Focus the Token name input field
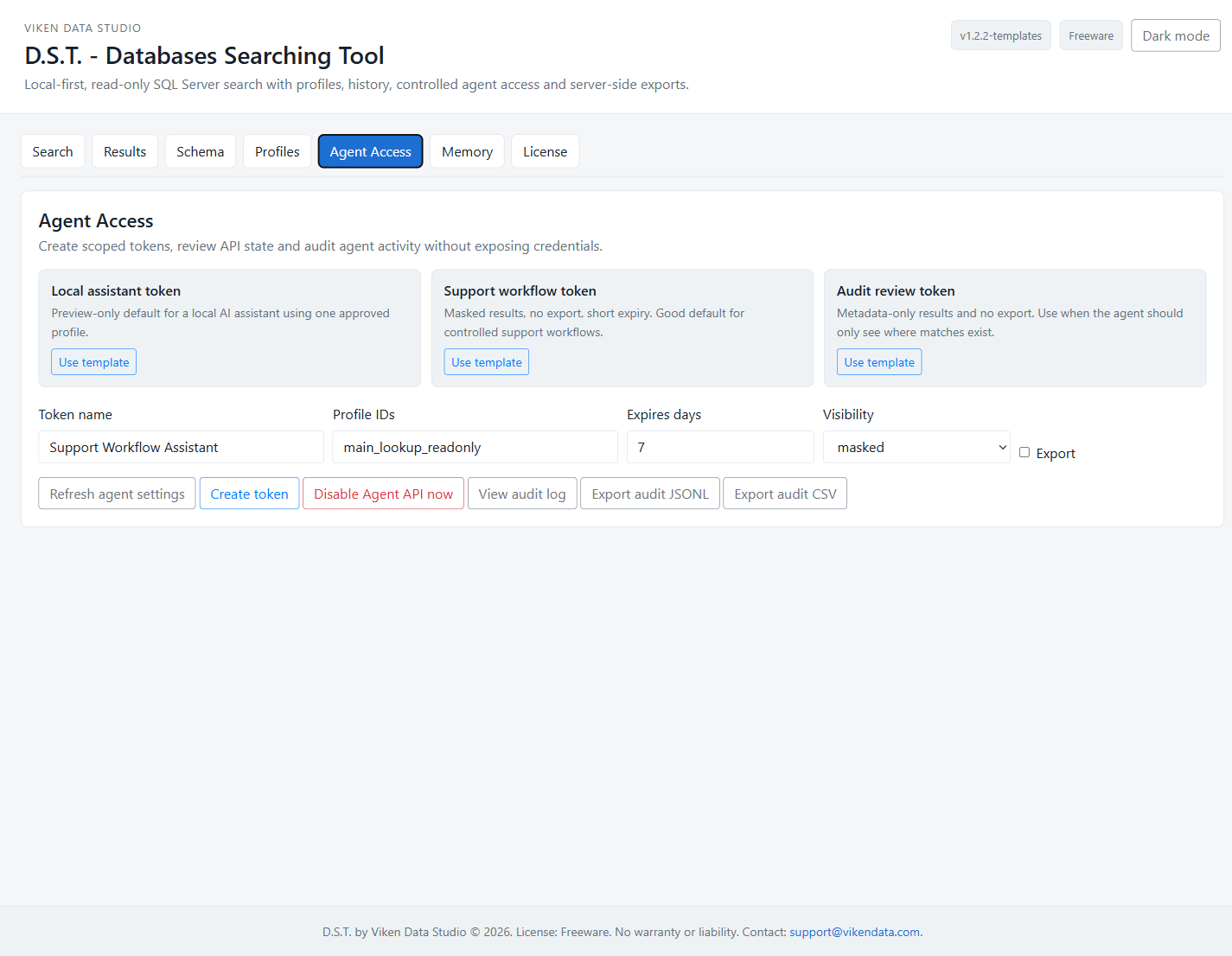The image size is (1232, 956). (181, 447)
